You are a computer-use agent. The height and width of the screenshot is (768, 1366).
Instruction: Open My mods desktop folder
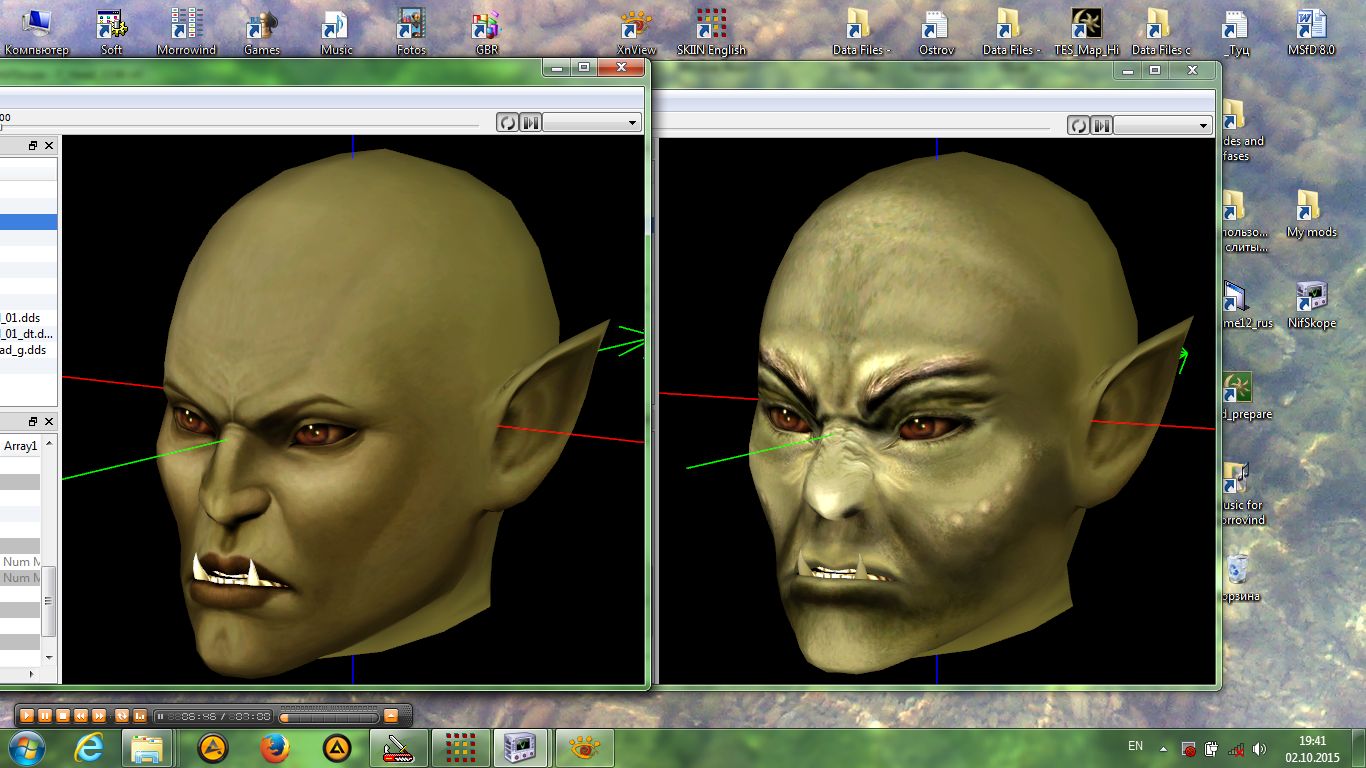click(1311, 213)
